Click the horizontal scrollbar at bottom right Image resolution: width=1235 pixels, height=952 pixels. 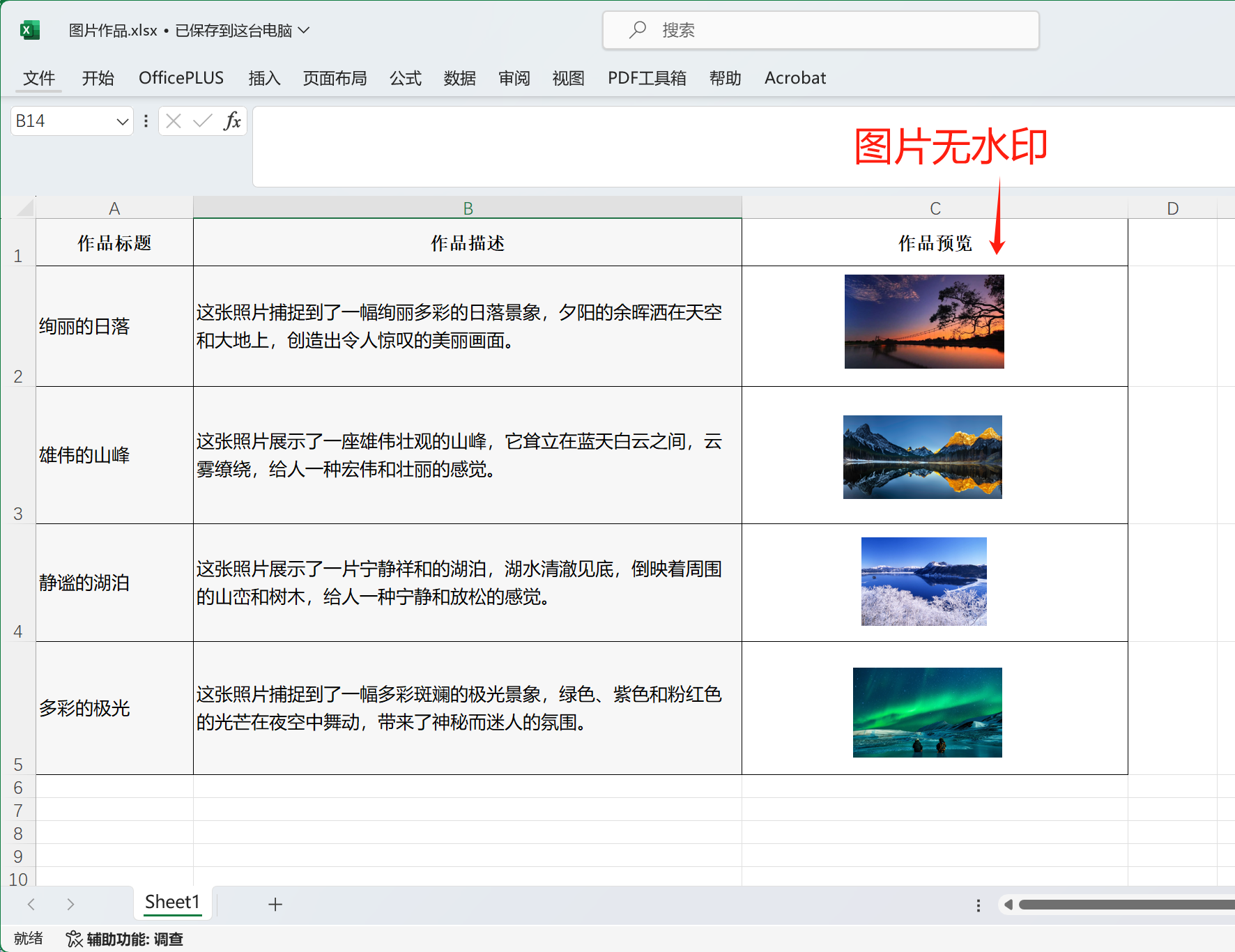tap(1115, 904)
